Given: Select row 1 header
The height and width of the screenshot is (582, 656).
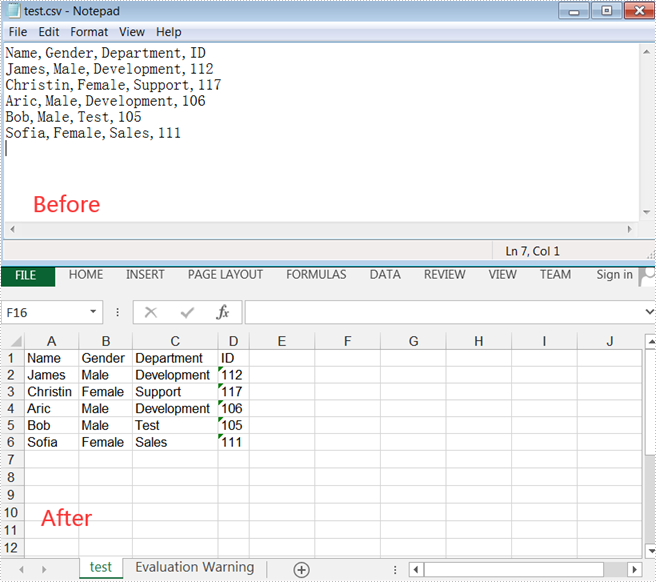Looking at the screenshot, I should [11, 359].
